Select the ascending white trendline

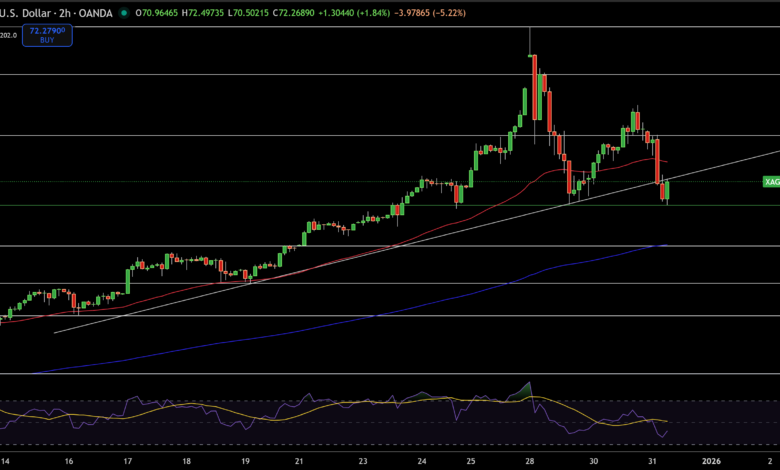(300, 266)
